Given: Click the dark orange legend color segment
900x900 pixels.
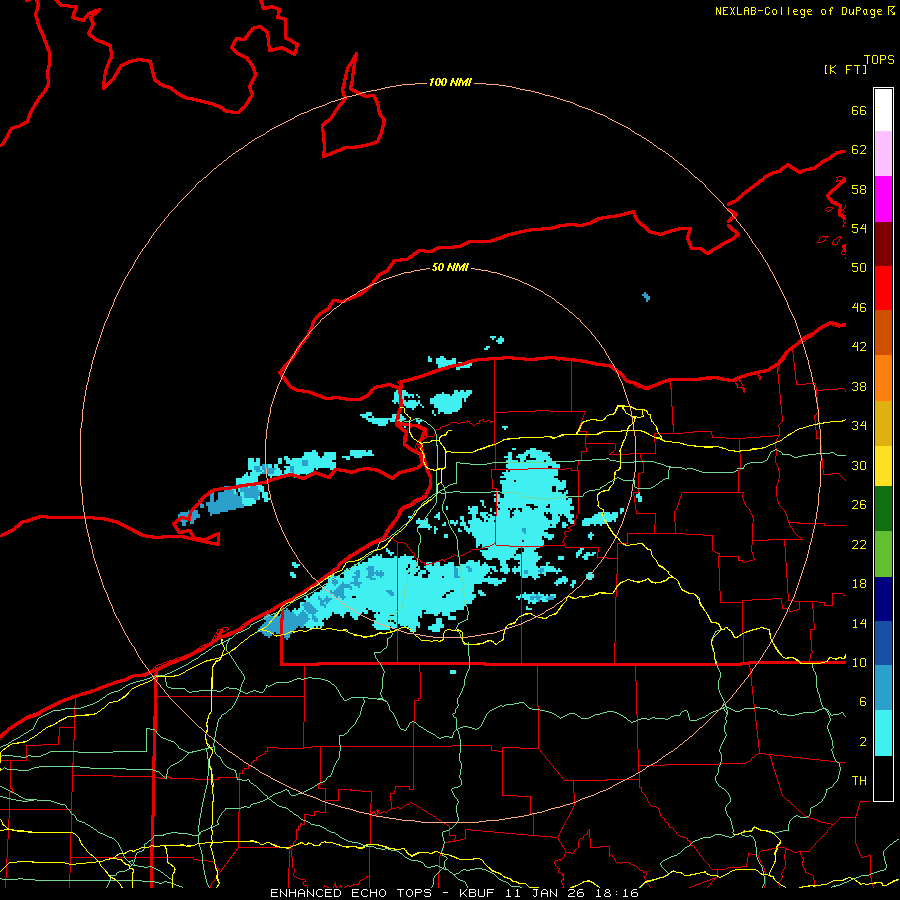Looking at the screenshot, I should (883, 333).
